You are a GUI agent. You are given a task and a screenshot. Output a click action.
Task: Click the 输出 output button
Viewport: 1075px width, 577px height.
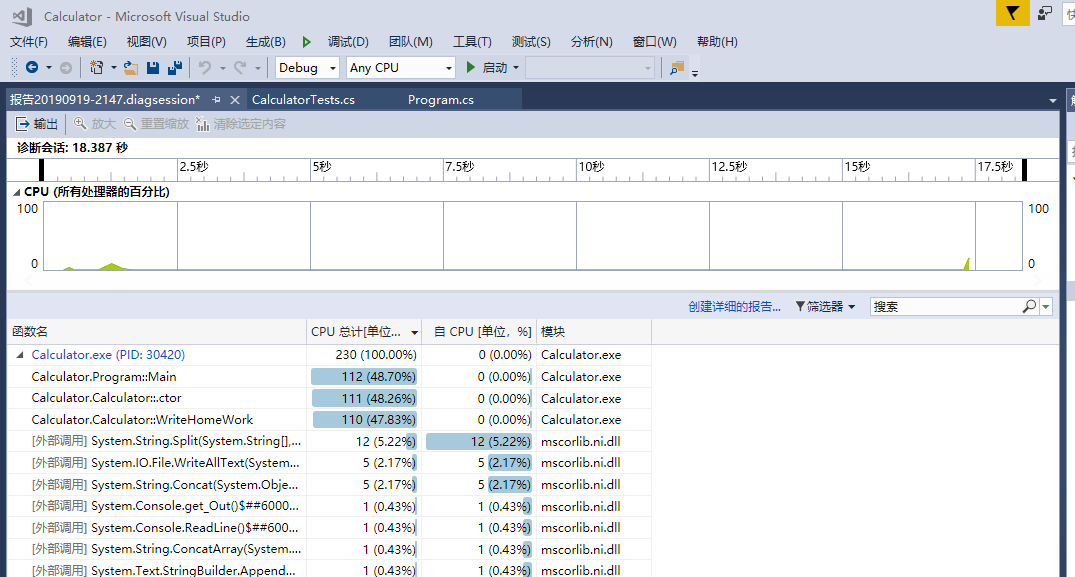pyautogui.click(x=36, y=123)
